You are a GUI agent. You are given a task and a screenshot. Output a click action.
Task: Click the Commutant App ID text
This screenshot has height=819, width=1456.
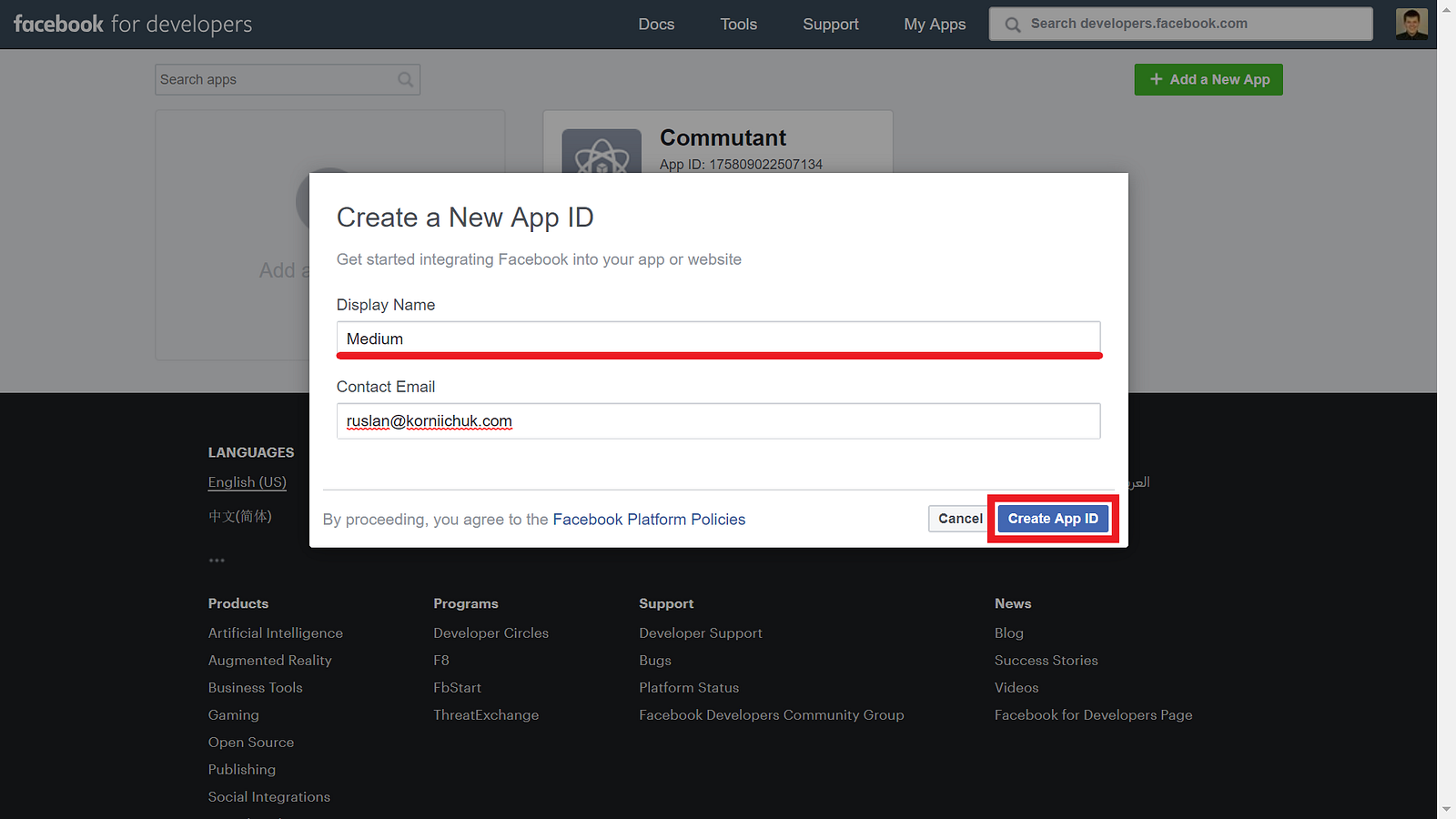click(x=741, y=165)
